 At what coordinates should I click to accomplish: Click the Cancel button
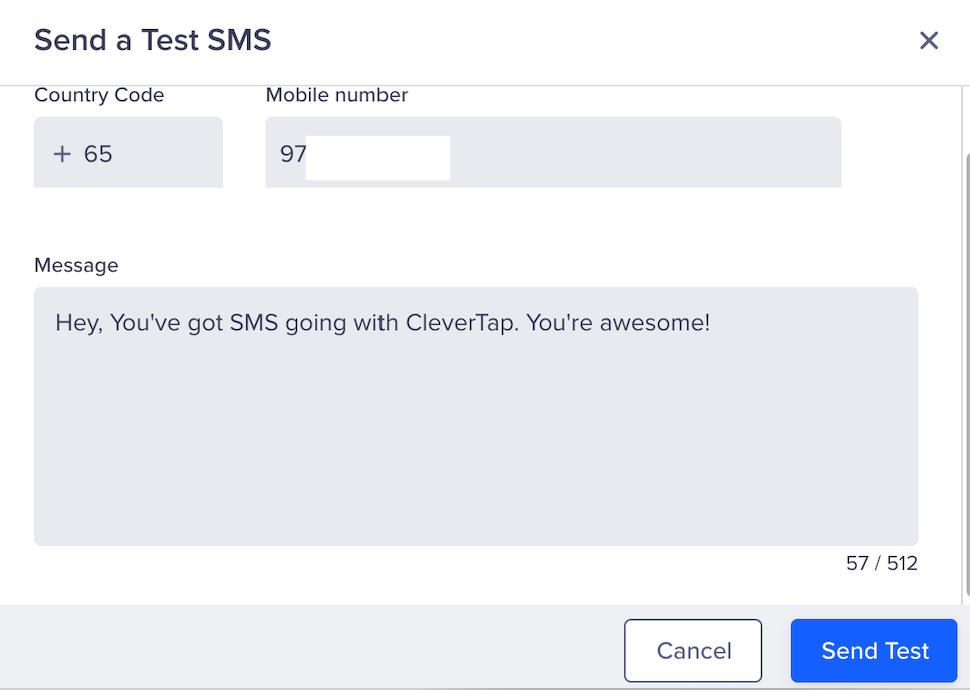point(693,650)
